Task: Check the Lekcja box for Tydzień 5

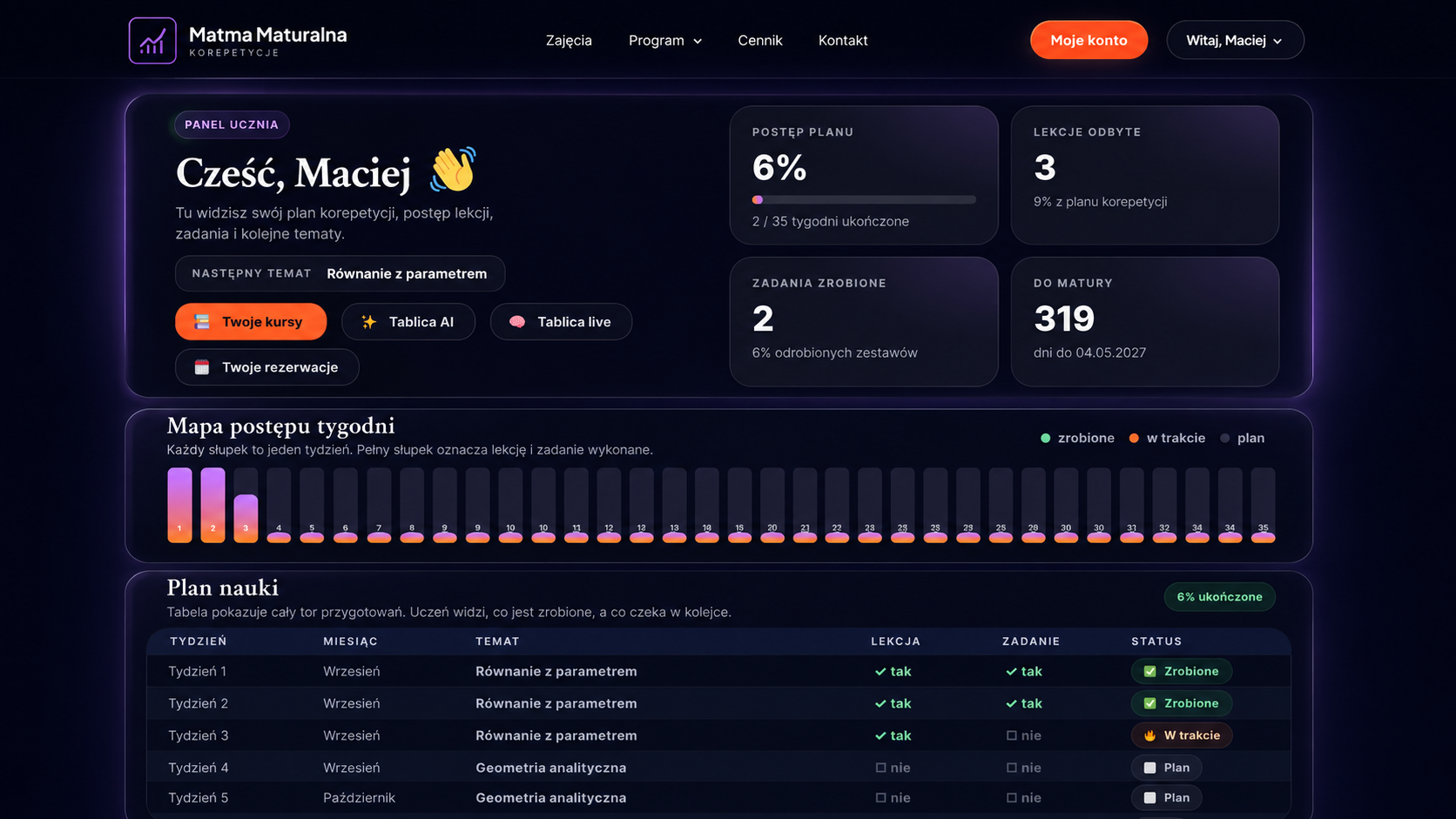Action: click(x=880, y=797)
